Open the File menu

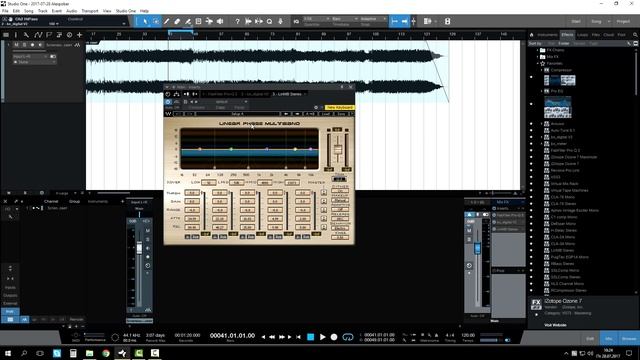point(5,11)
